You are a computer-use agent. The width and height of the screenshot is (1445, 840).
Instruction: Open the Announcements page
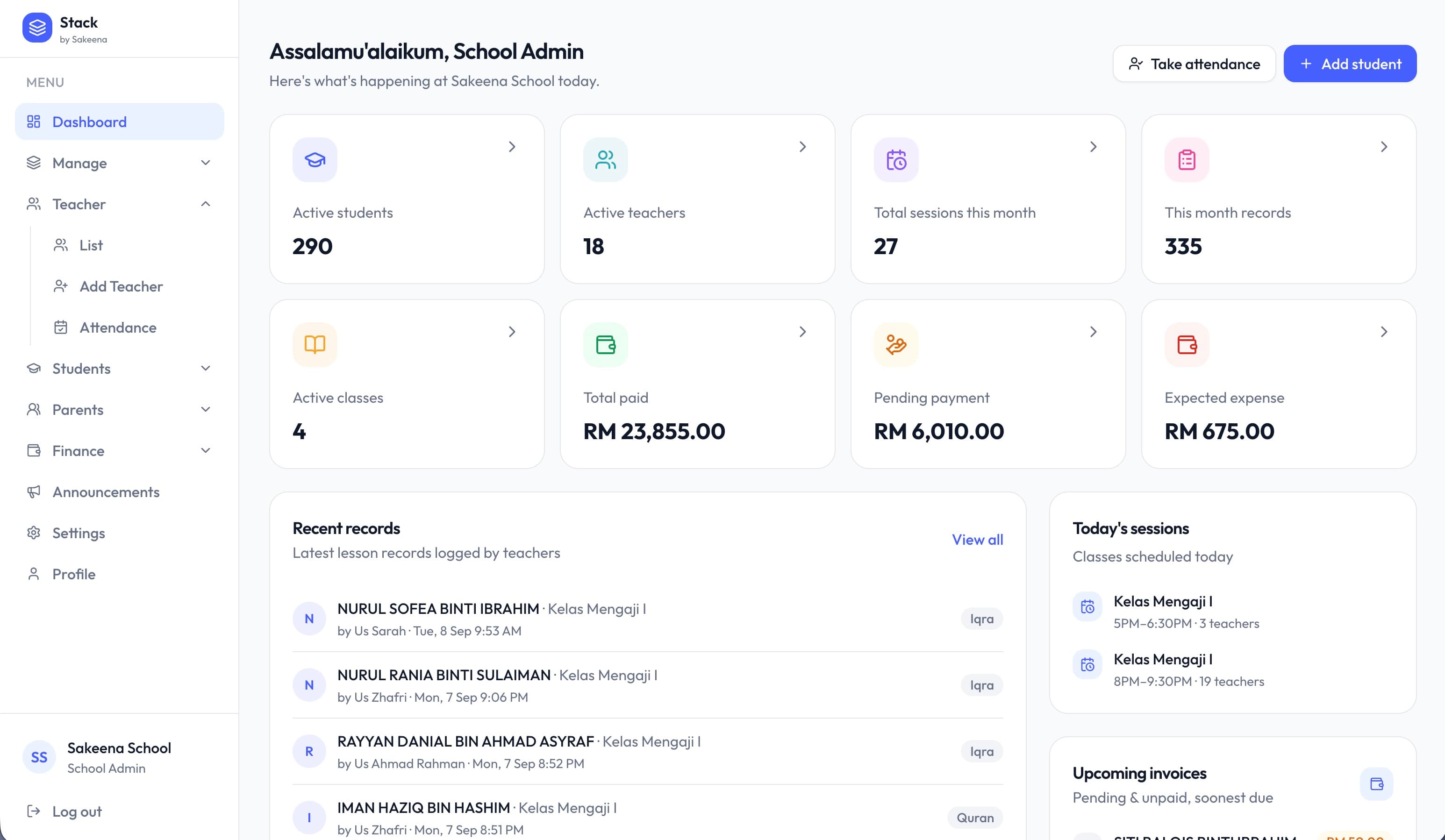(119, 492)
